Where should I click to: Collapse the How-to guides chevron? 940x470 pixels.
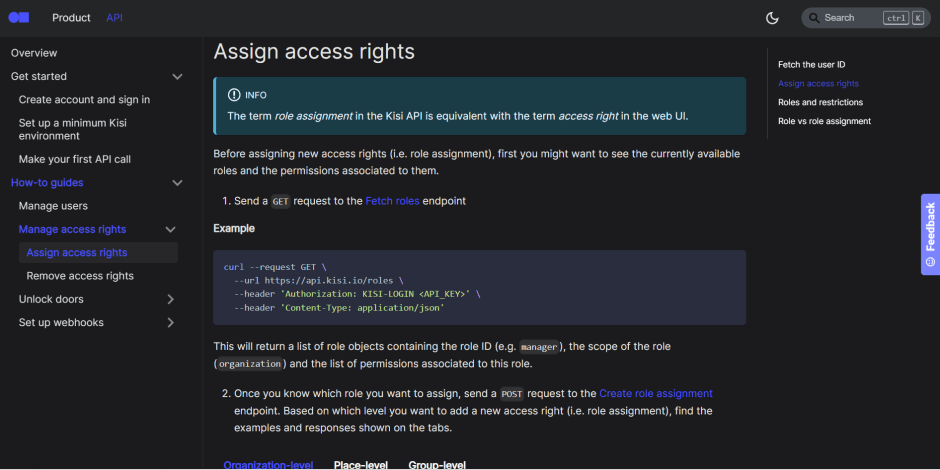(177, 183)
